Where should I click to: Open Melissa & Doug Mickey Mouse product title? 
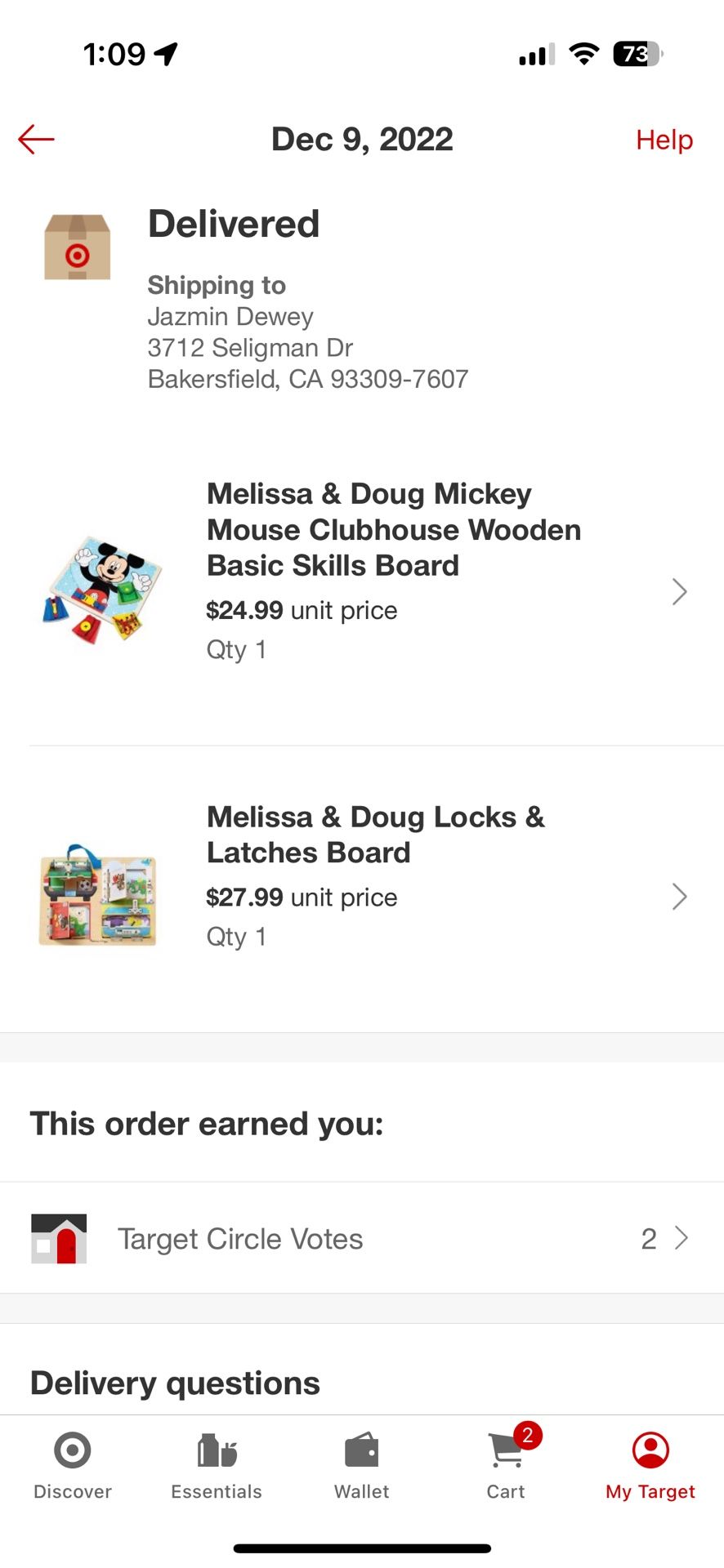[x=393, y=529]
